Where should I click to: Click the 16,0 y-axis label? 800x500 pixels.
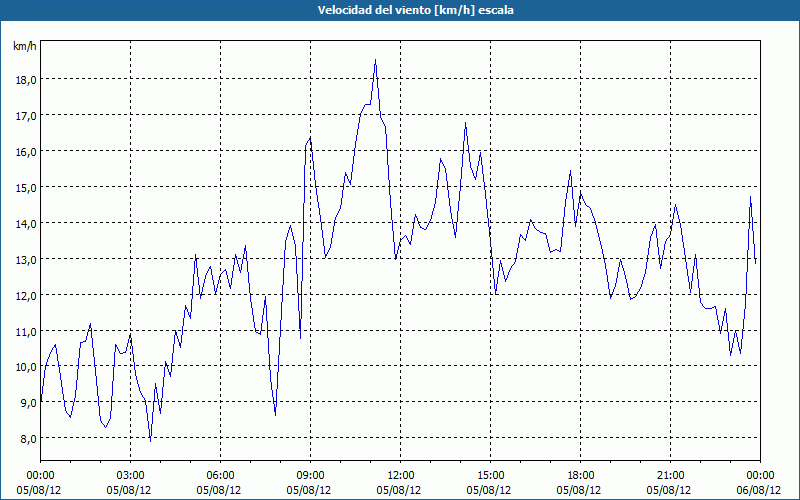click(26, 152)
